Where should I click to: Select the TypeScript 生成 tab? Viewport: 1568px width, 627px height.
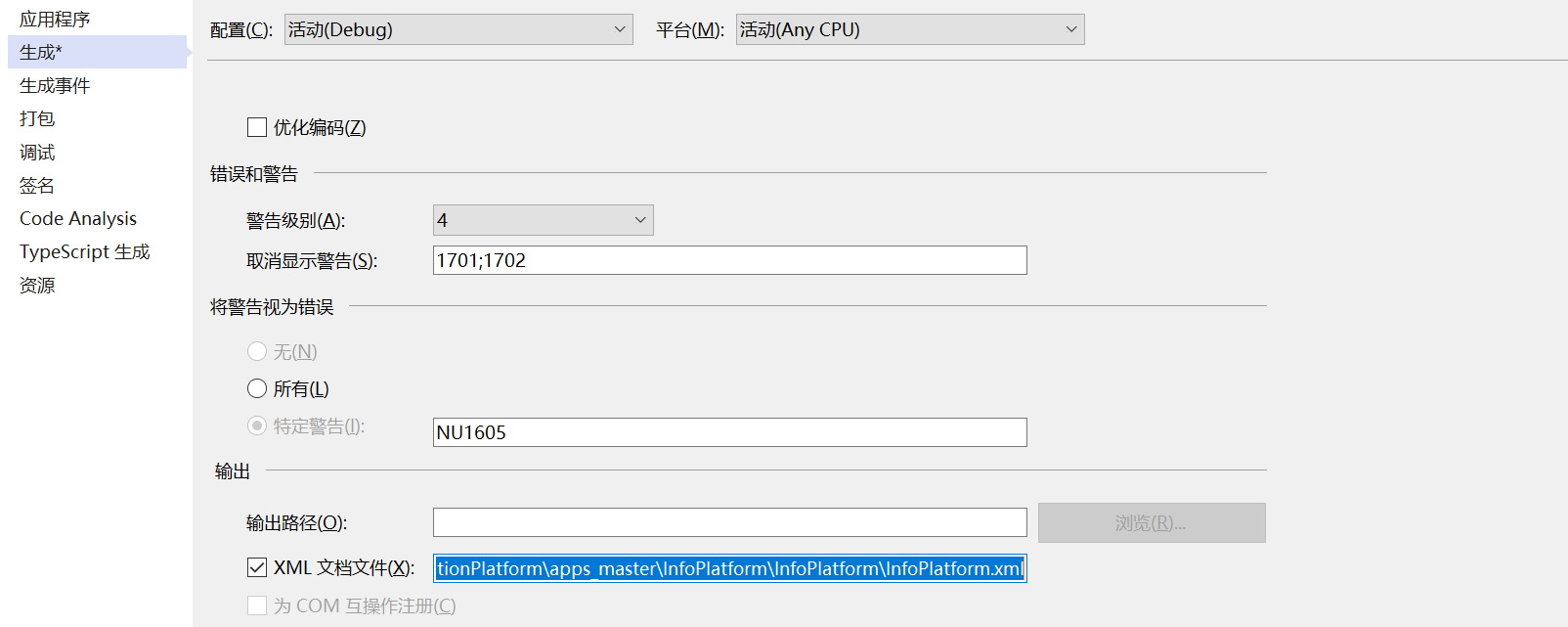click(85, 252)
